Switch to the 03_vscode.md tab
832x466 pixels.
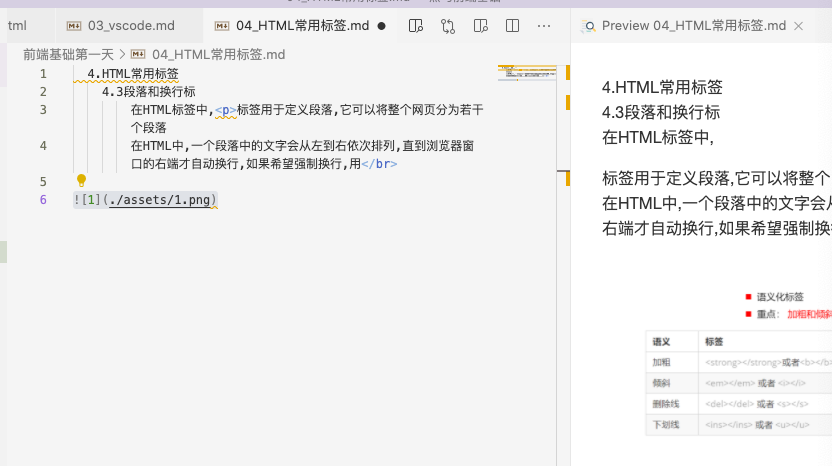coord(129,25)
